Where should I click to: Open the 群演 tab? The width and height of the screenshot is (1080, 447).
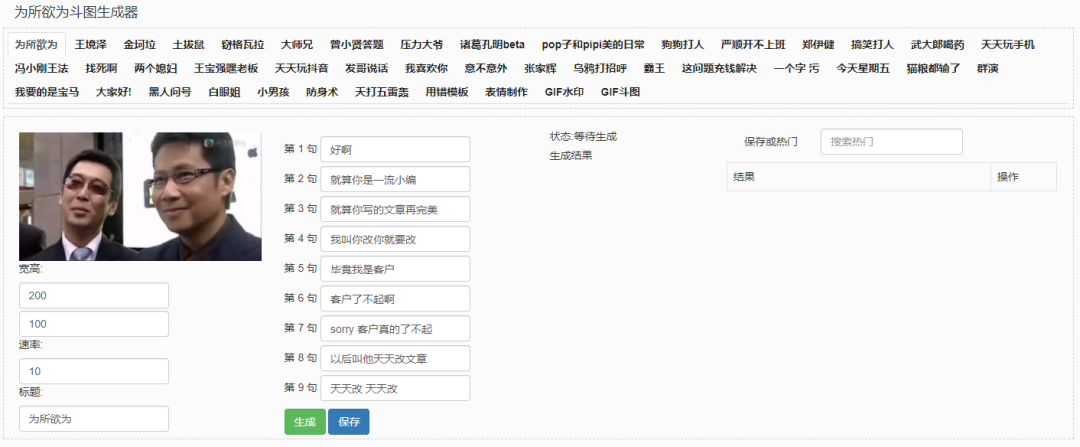(x=988, y=68)
